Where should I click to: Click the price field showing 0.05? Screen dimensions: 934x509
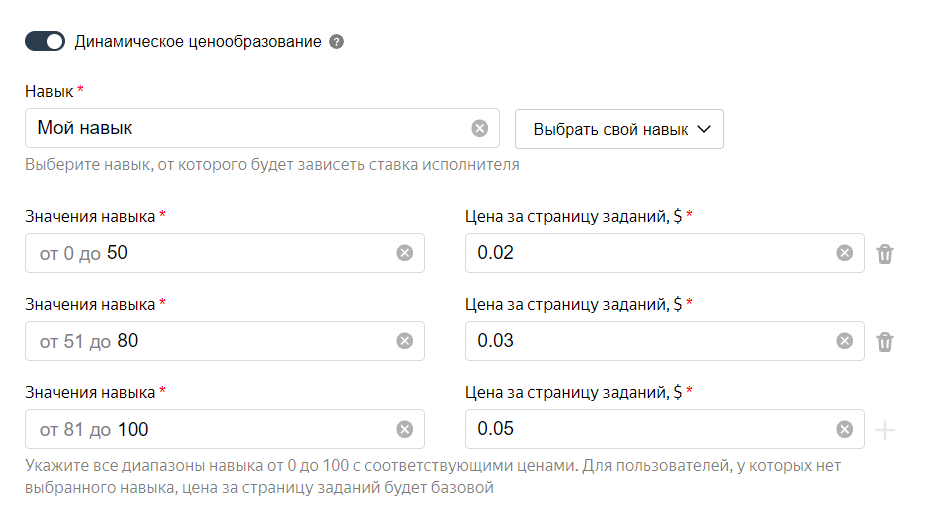point(650,429)
